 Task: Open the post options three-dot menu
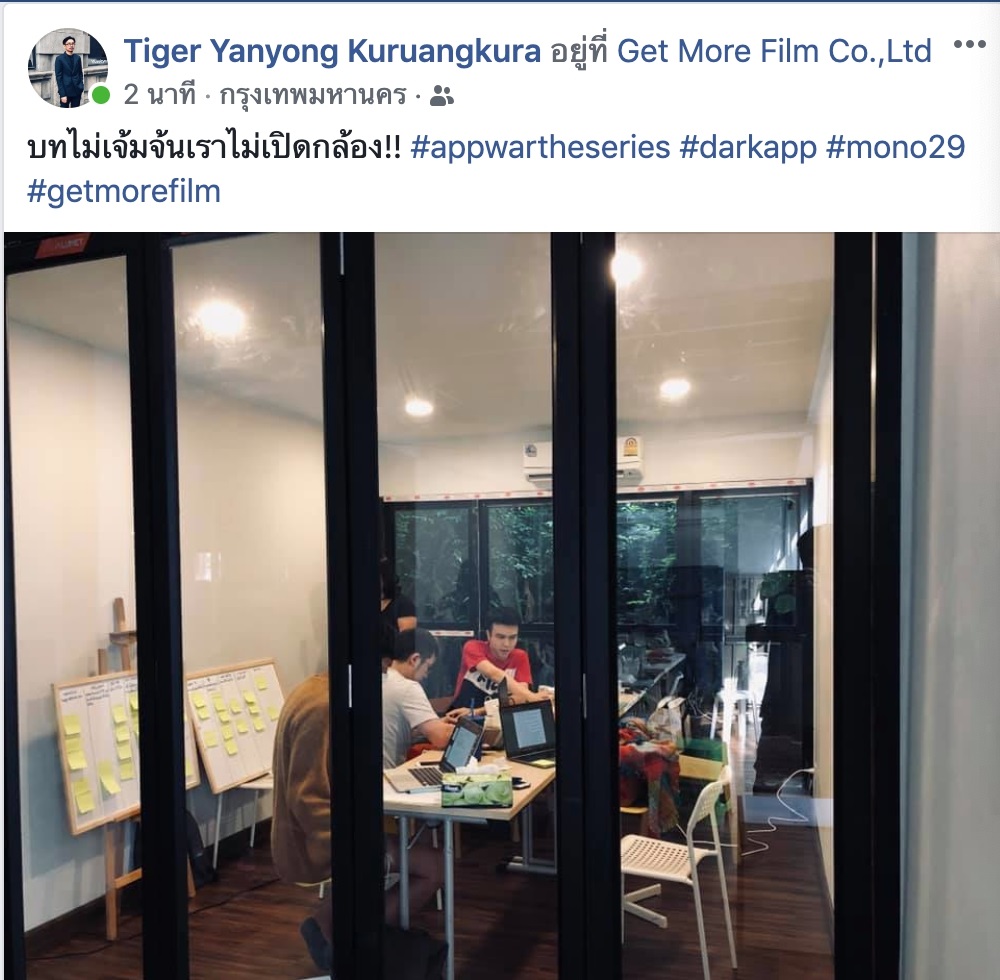pos(969,45)
